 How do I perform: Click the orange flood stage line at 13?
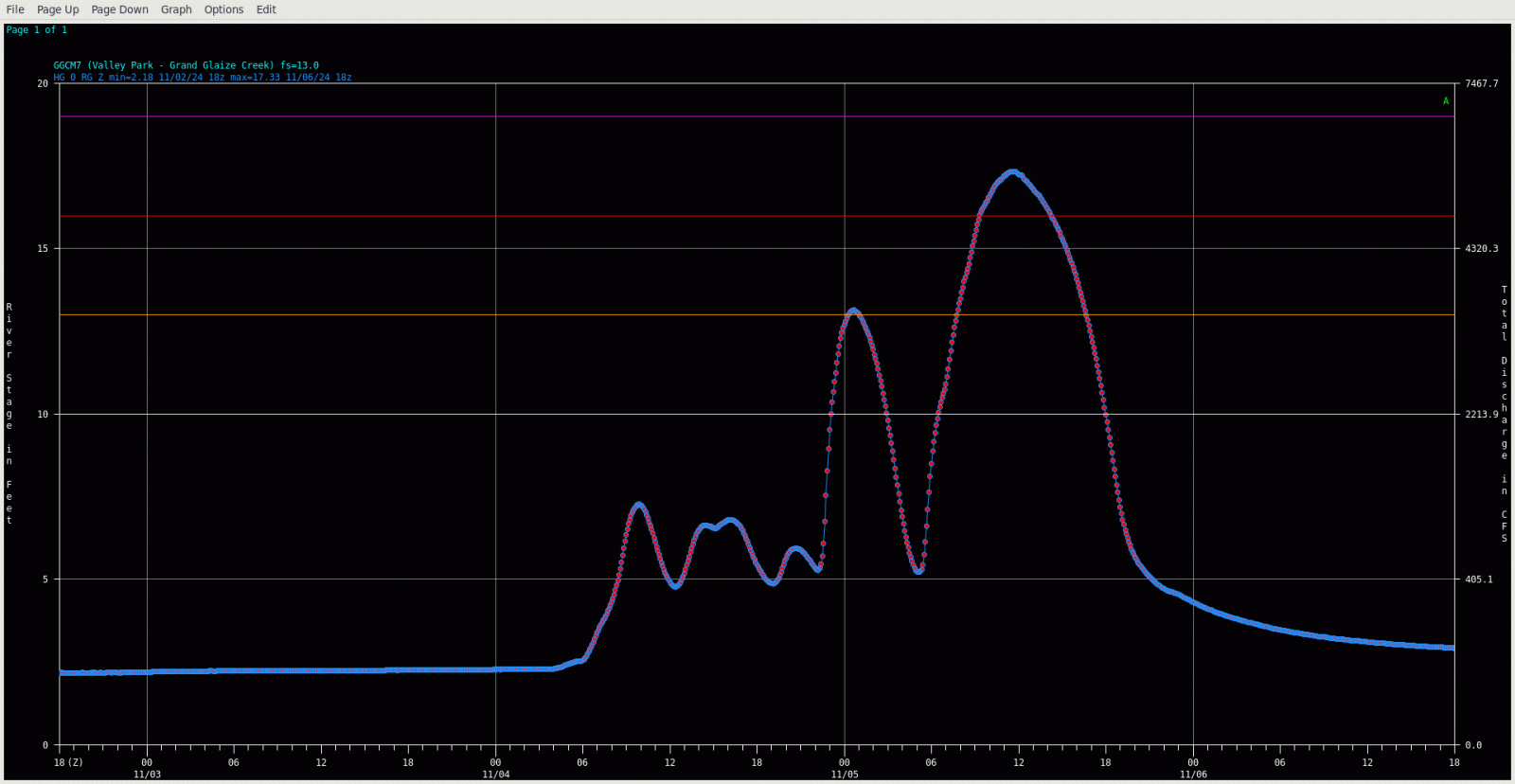click(757, 314)
